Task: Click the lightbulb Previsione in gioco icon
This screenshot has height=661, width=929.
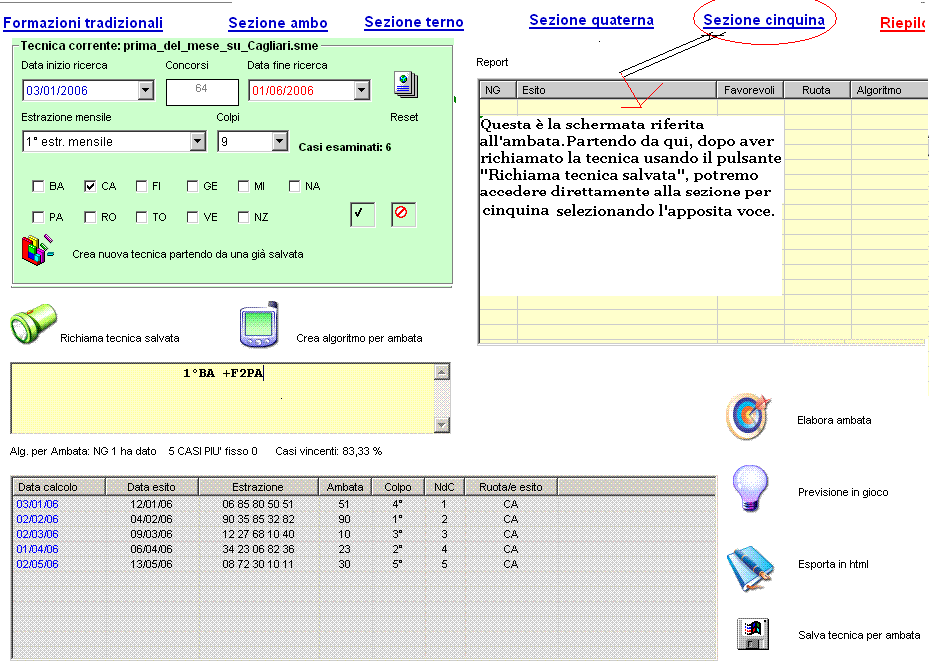Action: (x=750, y=489)
